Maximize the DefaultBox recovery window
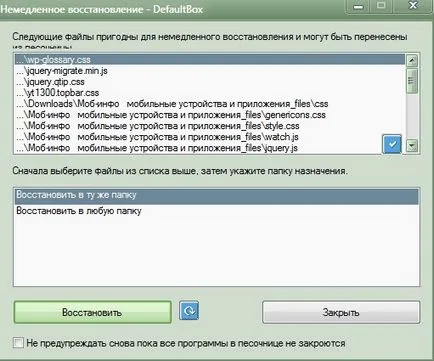This screenshot has width=434, height=361. pos(381,6)
